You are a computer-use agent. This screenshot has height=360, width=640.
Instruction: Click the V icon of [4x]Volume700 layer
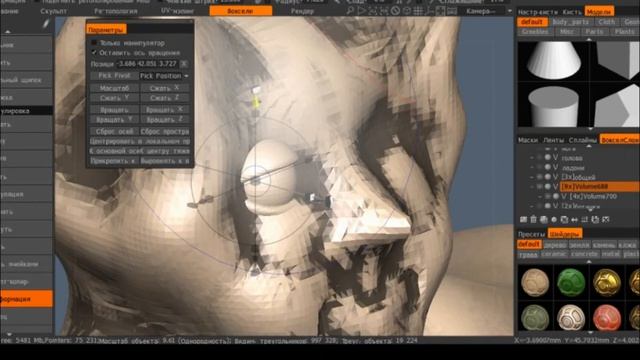click(x=564, y=197)
